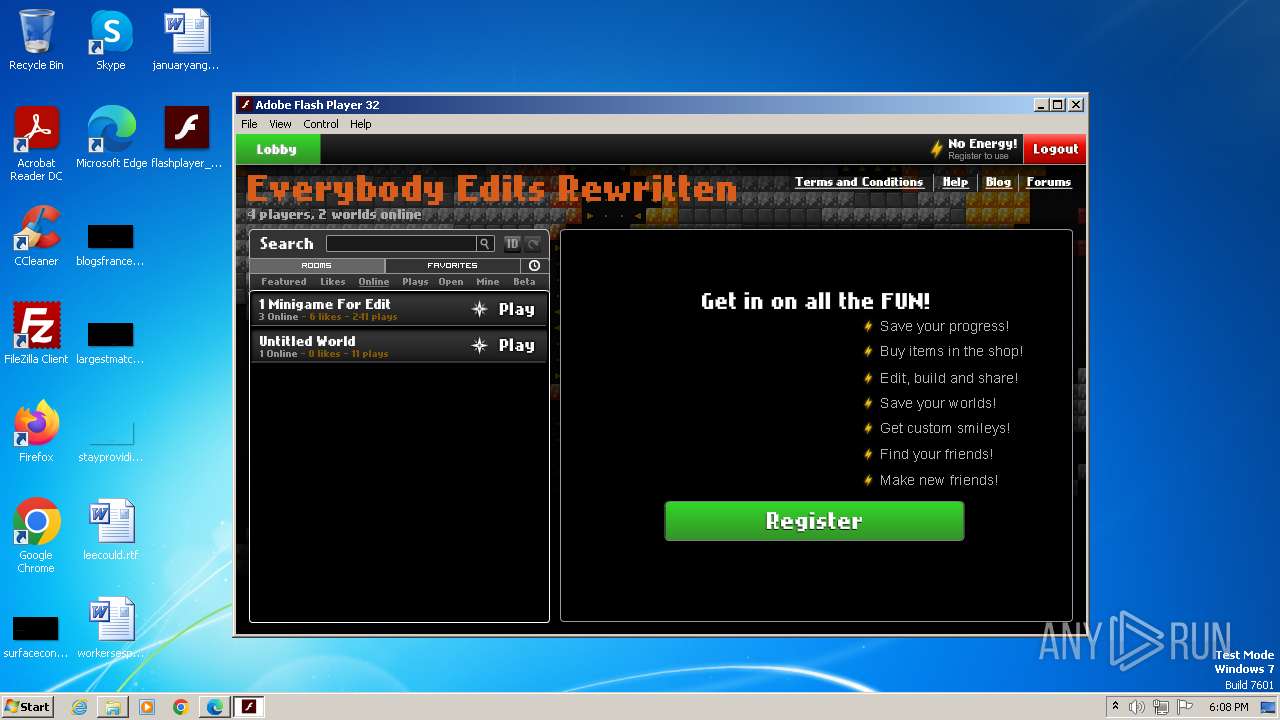
Task: Select the Online filter
Action: (x=374, y=282)
